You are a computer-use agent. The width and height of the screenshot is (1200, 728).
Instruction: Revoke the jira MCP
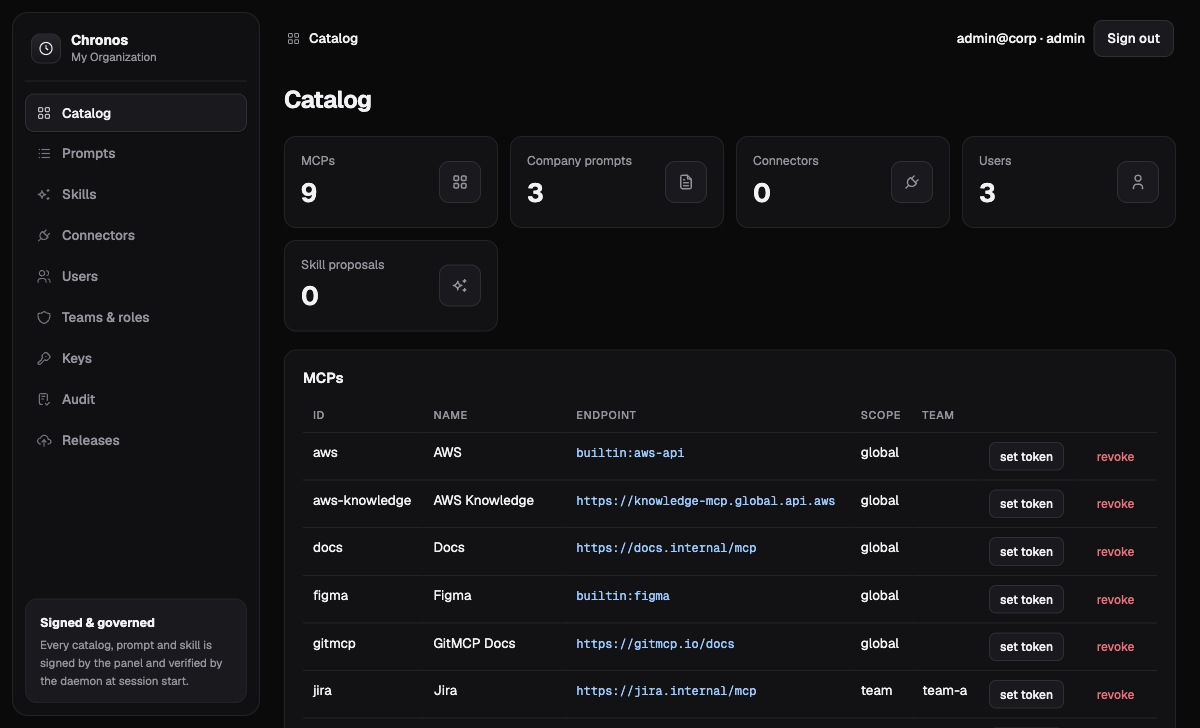[x=1115, y=694]
